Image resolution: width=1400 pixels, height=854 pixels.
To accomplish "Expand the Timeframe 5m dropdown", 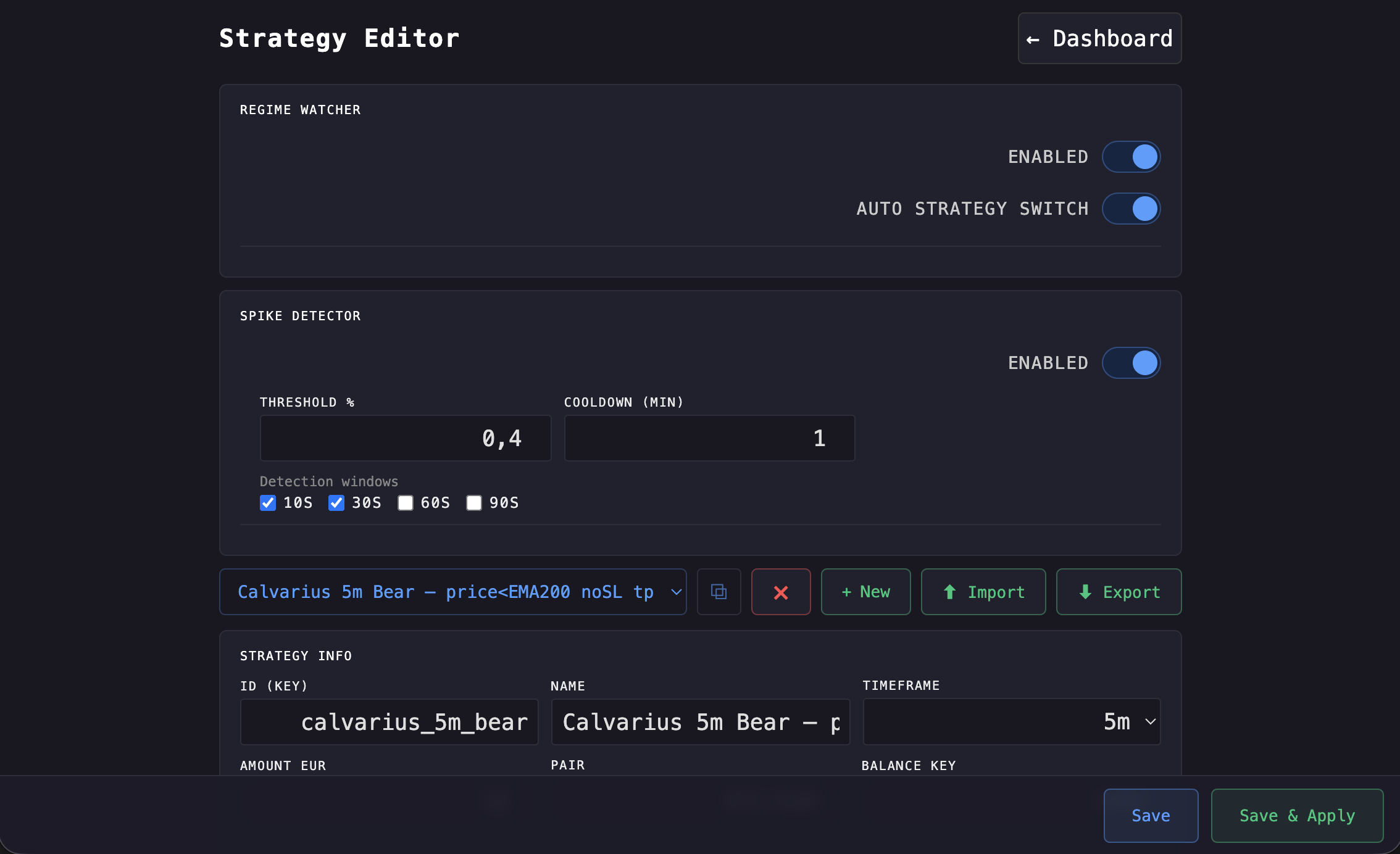I will pos(1011,721).
